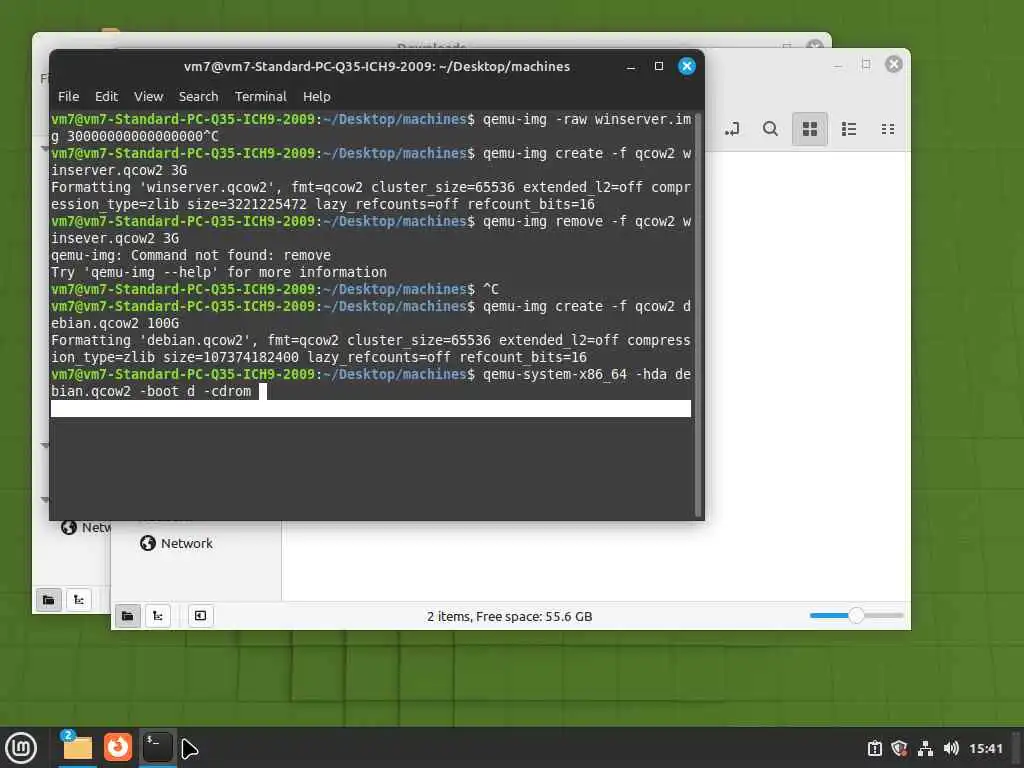Click the Terminal icon in taskbar
Viewport: 1024px width, 768px height.
point(157,747)
